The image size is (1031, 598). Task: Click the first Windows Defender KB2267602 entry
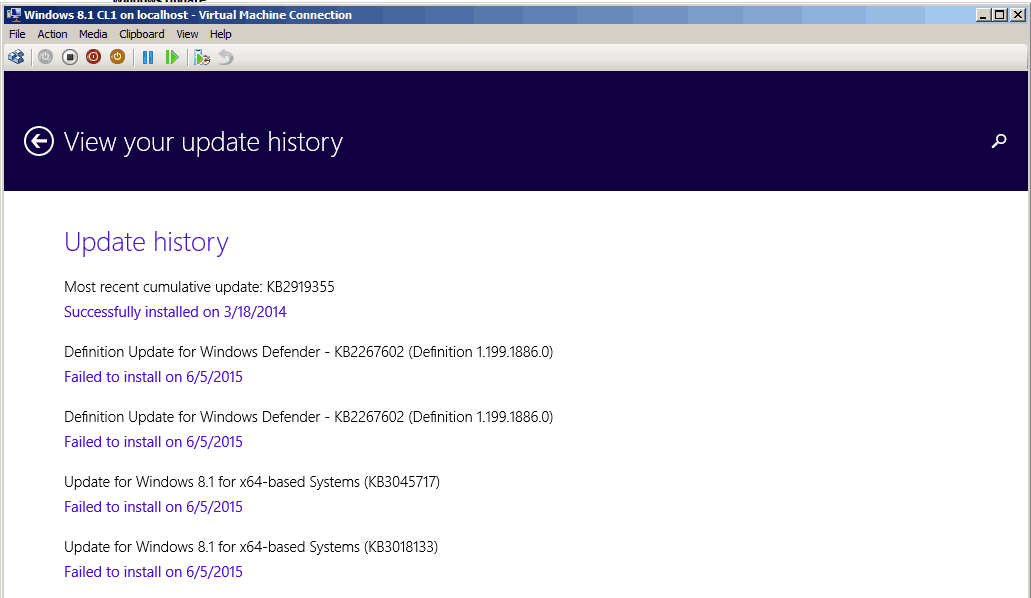(308, 352)
